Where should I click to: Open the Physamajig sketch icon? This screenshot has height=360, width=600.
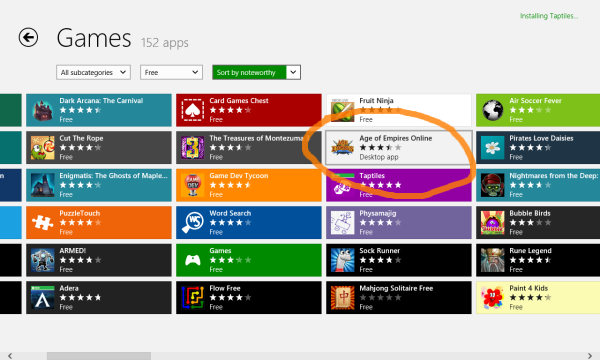pos(342,223)
